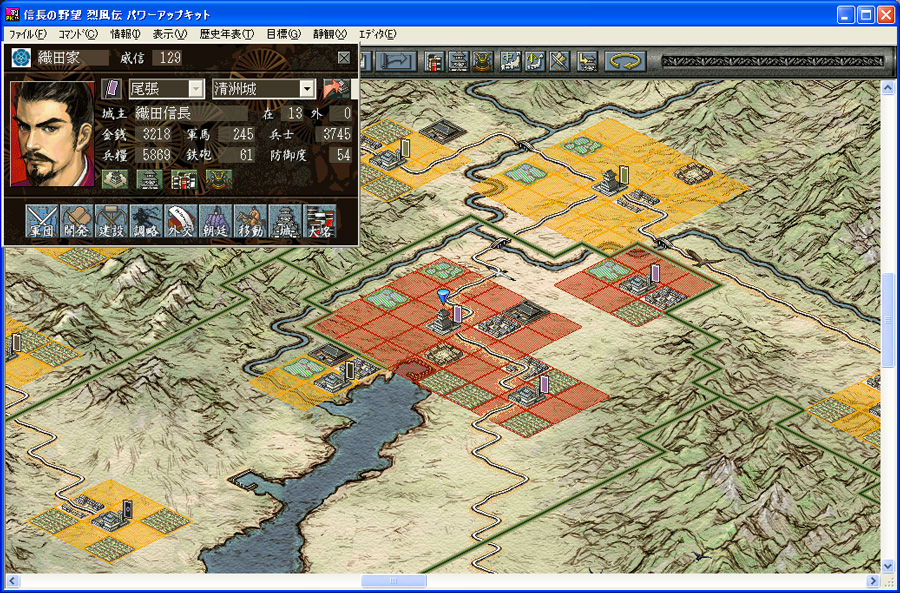This screenshot has width=900, height=593.
Task: Open the 朝廷 (imperial court) command
Action: (x=216, y=222)
